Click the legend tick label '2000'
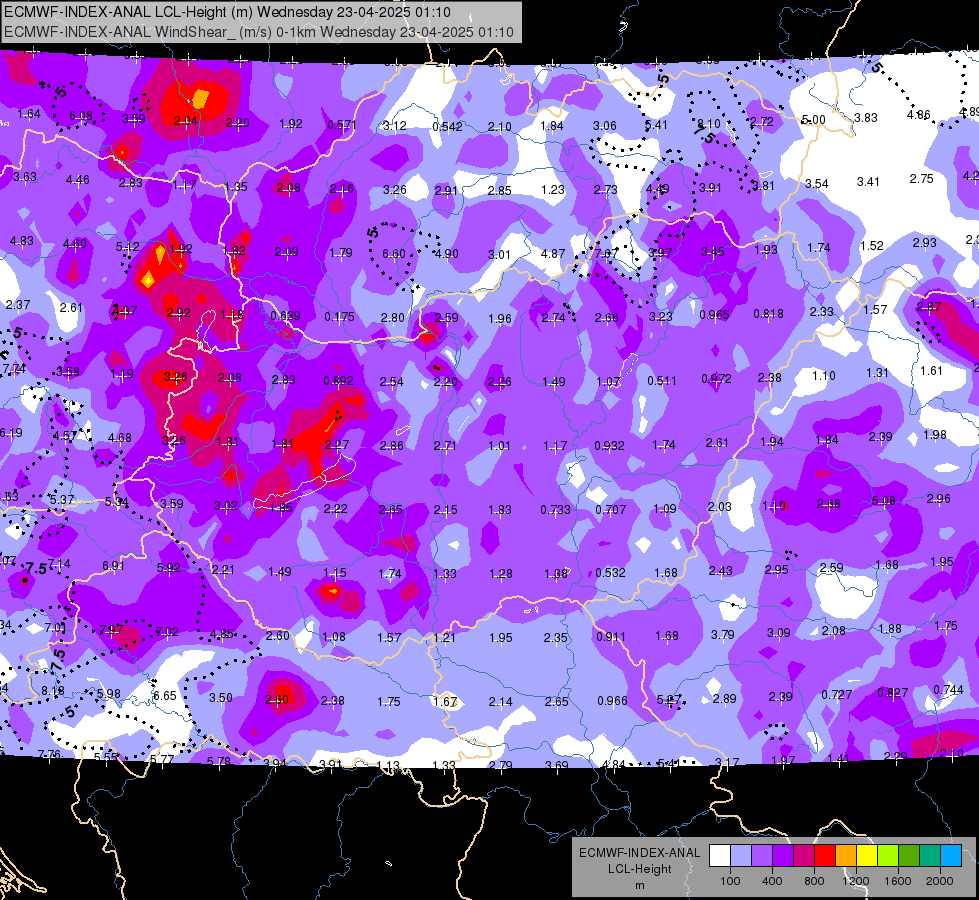Image resolution: width=979 pixels, height=900 pixels. (940, 881)
